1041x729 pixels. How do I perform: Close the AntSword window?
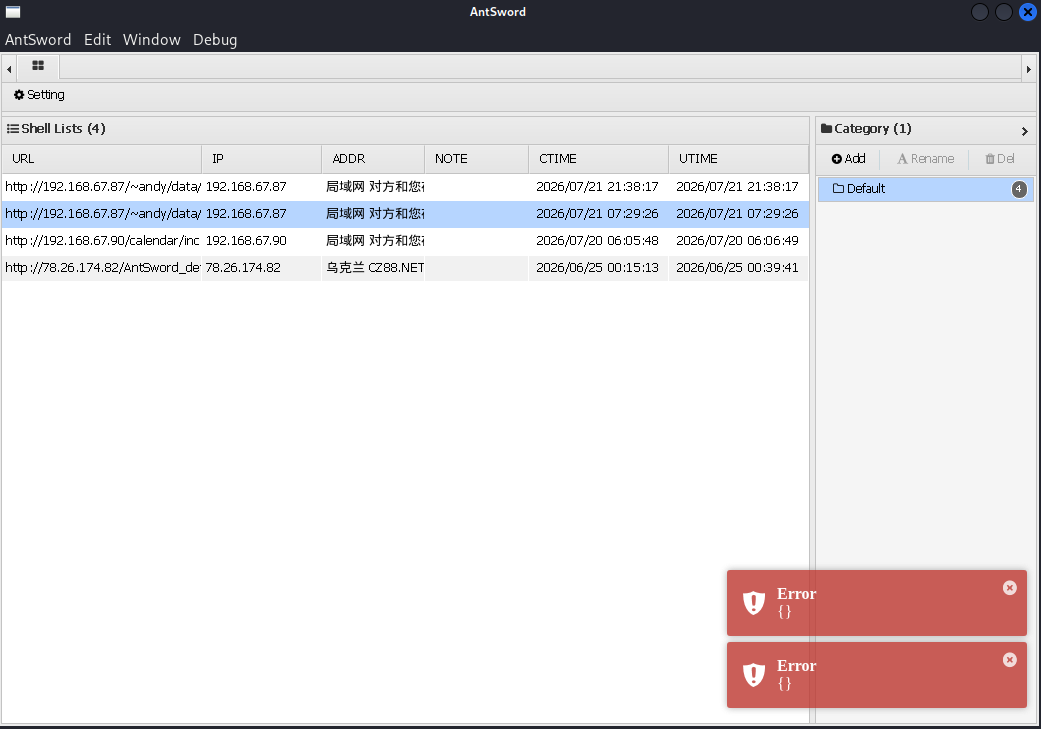[1028, 12]
